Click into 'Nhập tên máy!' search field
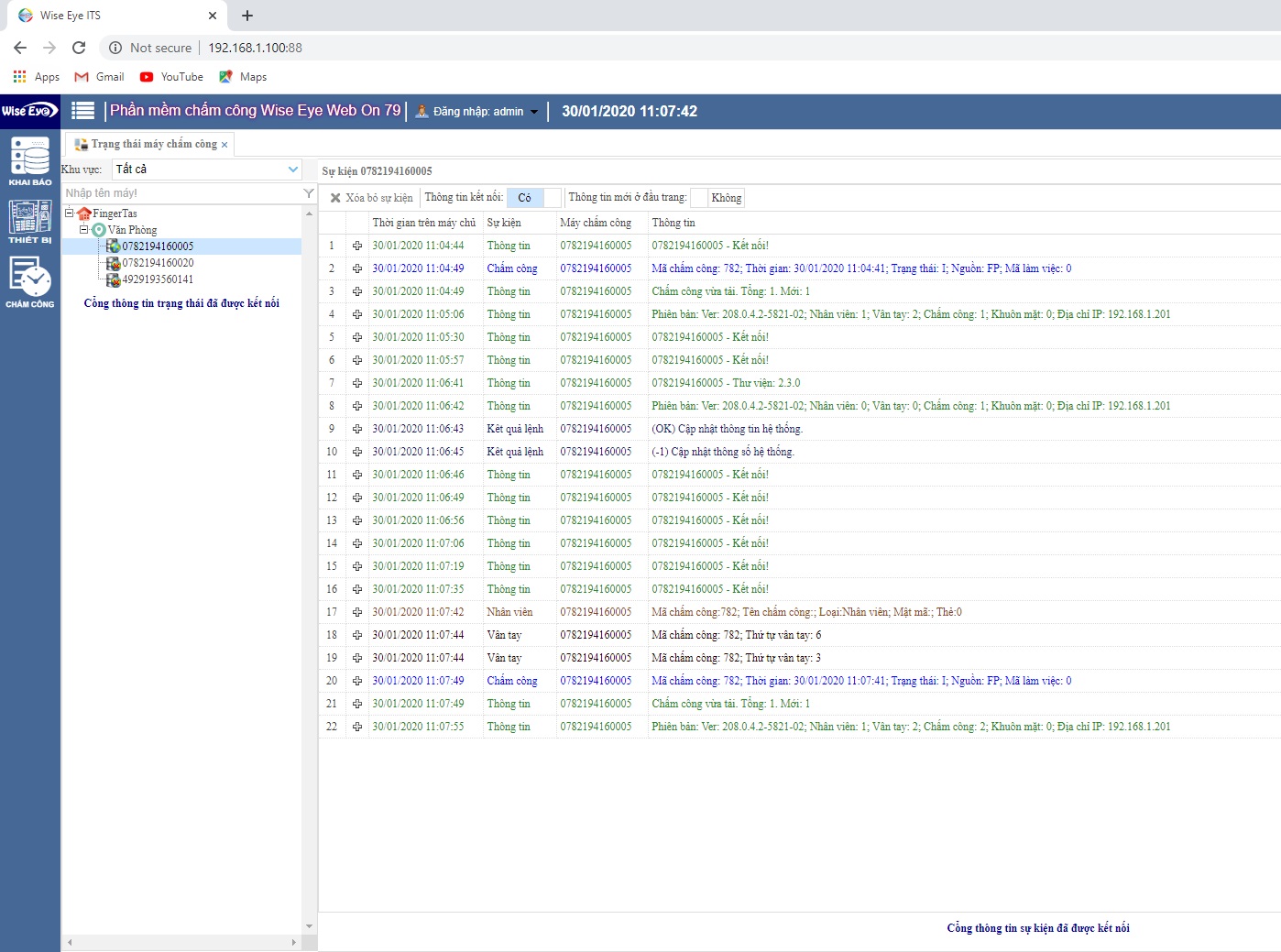Image resolution: width=1281 pixels, height=952 pixels. click(x=181, y=193)
